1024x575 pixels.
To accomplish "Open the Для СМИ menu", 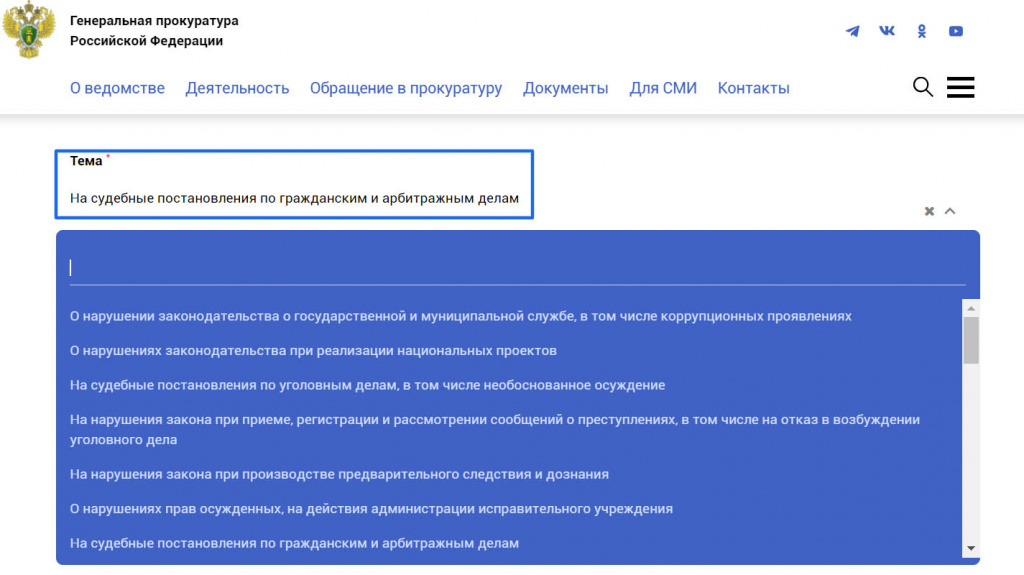I will [x=663, y=88].
